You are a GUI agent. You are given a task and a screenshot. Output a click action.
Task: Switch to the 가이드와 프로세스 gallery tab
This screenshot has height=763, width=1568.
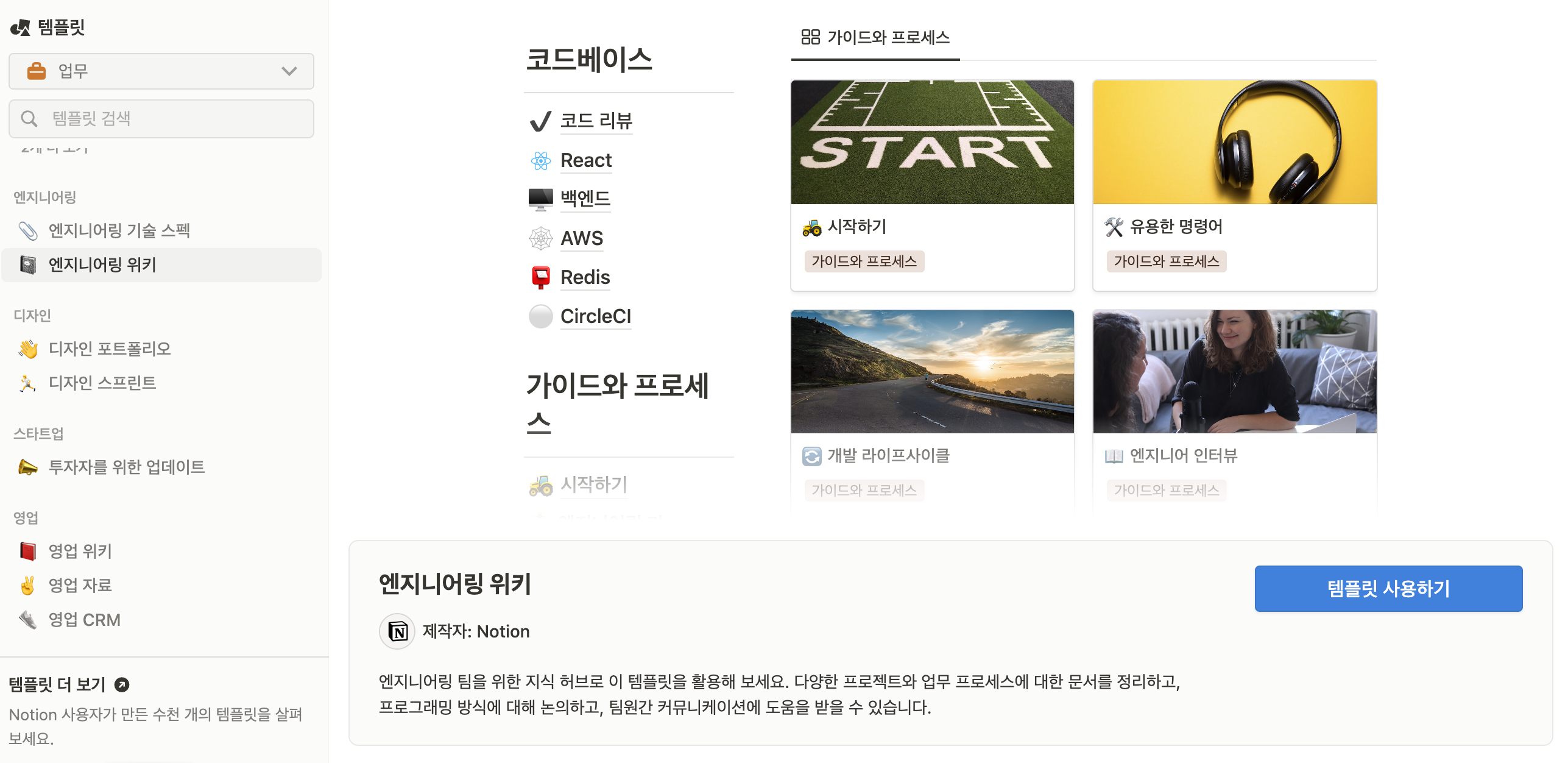pos(875,38)
